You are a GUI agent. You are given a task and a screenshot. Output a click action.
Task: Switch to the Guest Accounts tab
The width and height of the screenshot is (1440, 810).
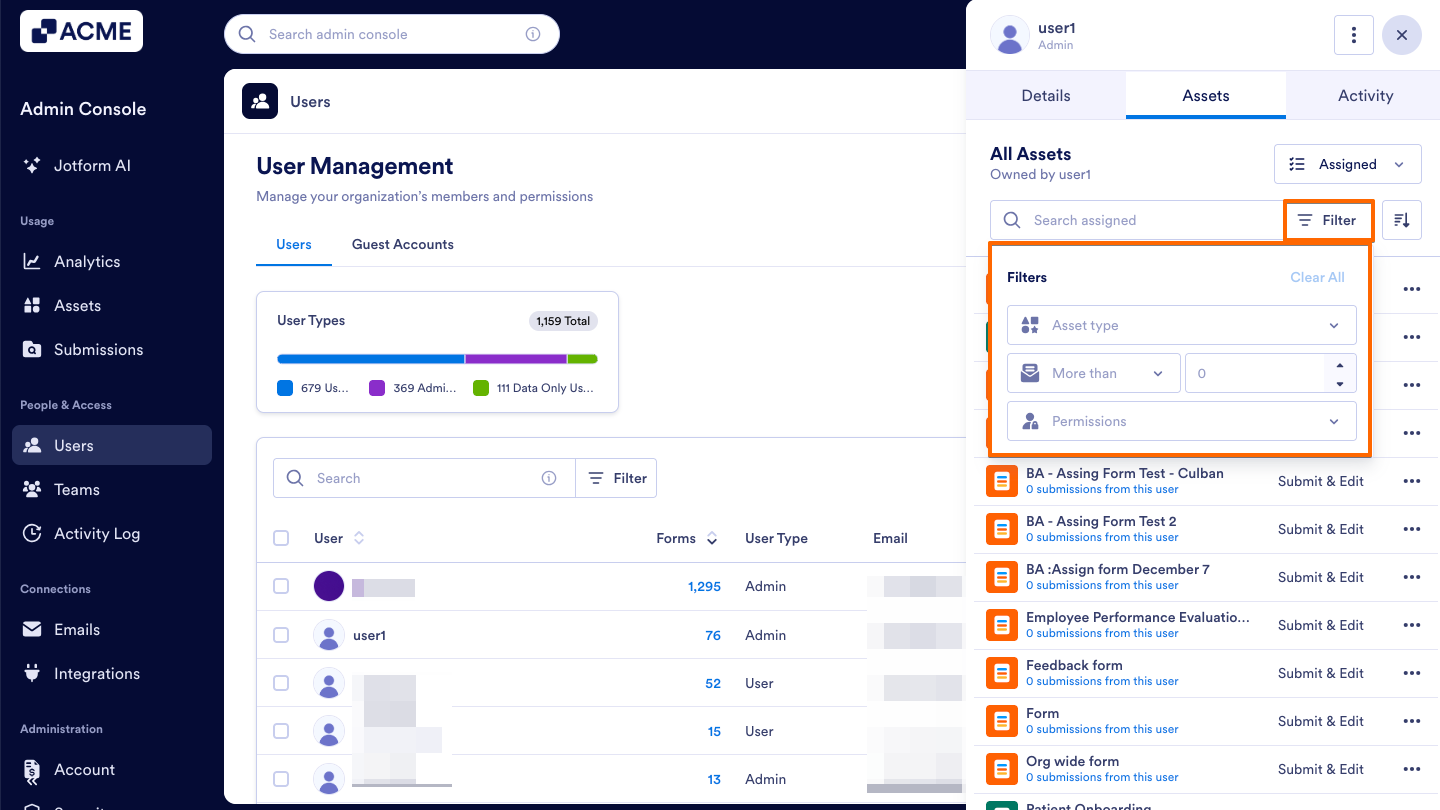pos(402,244)
